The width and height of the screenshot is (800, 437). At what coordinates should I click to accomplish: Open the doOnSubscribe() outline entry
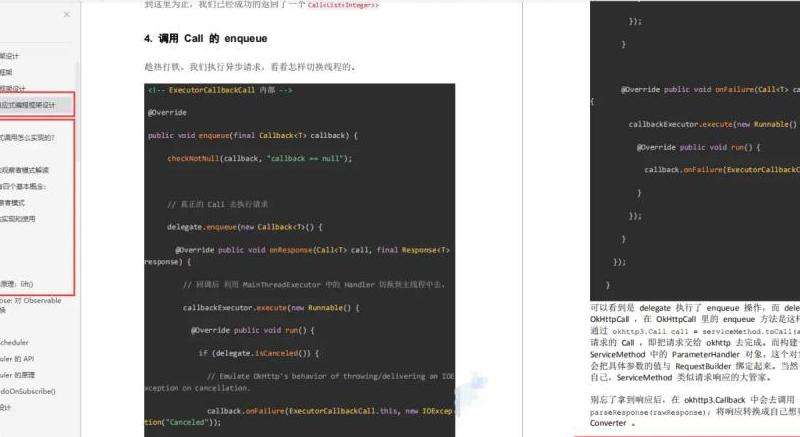(28, 391)
